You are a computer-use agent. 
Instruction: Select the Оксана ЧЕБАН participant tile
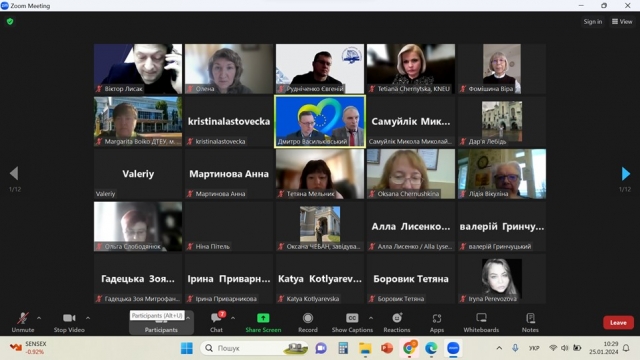(320, 227)
